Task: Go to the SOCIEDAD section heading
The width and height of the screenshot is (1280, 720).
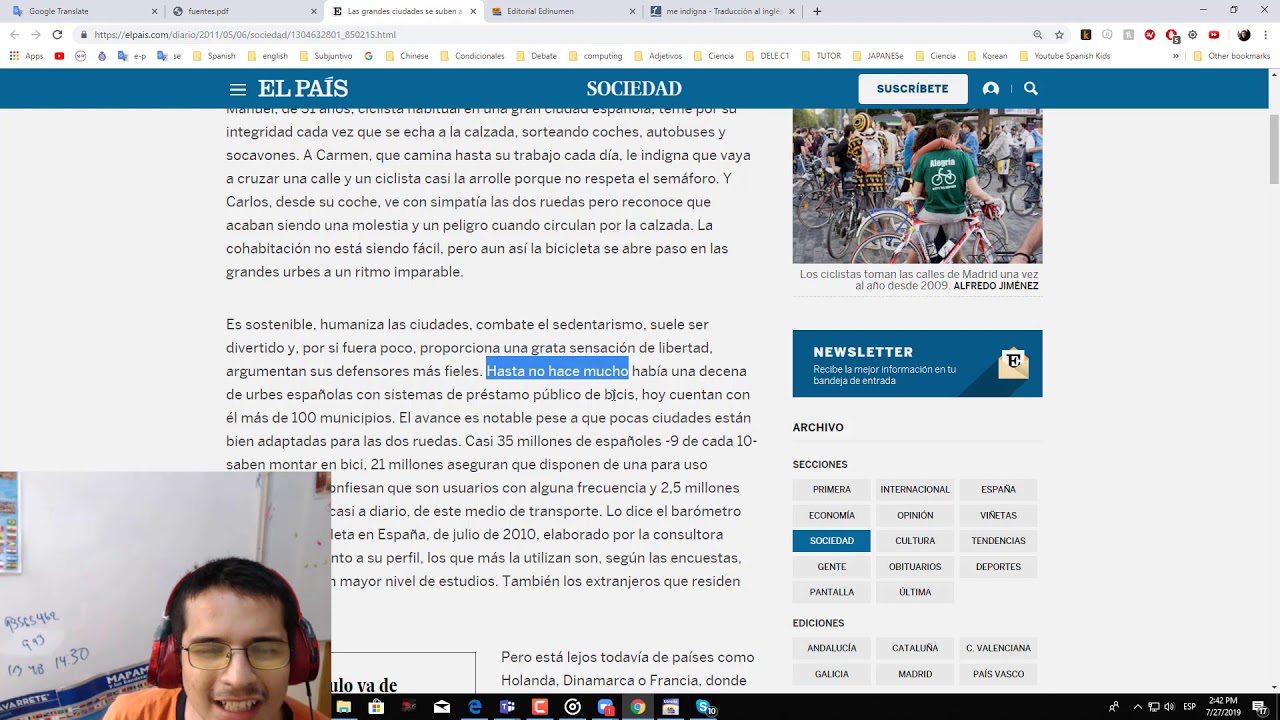Action: (x=634, y=89)
